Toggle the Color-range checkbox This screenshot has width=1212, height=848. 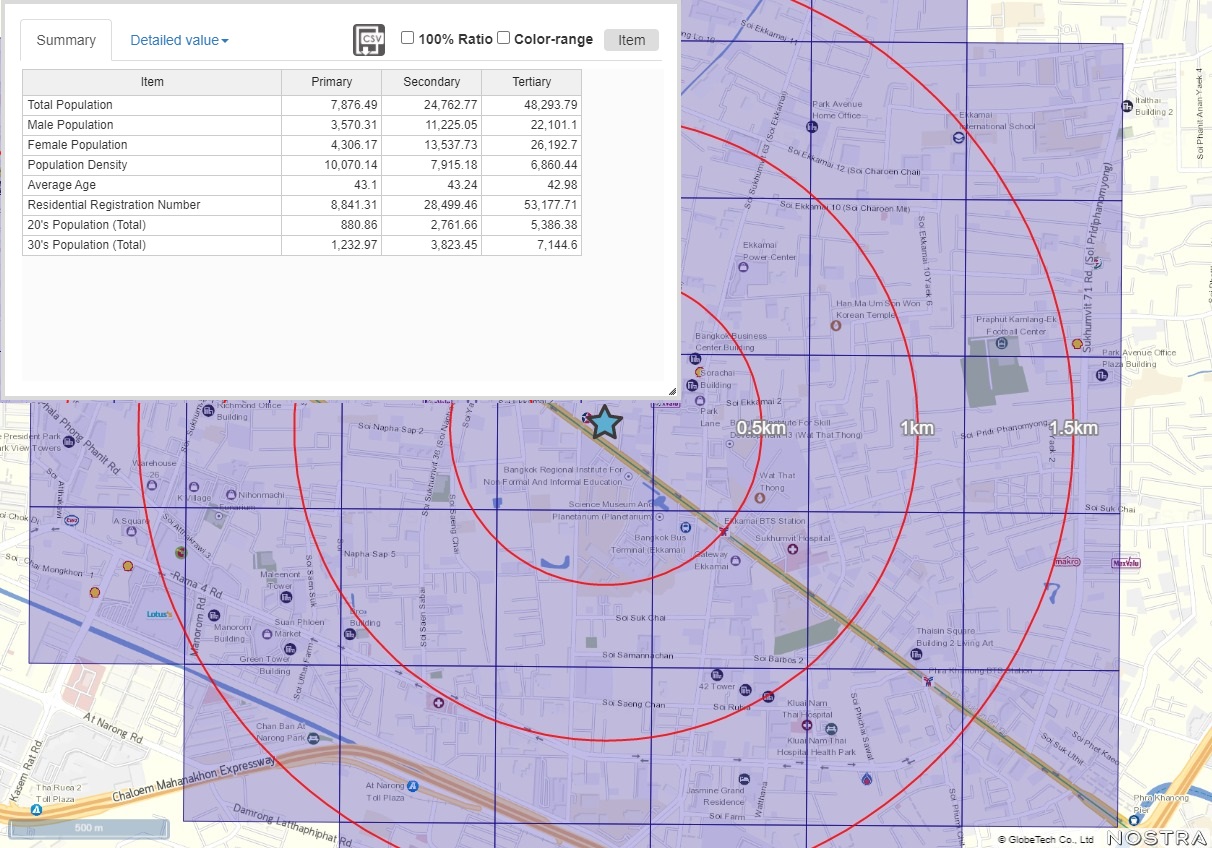[x=504, y=38]
